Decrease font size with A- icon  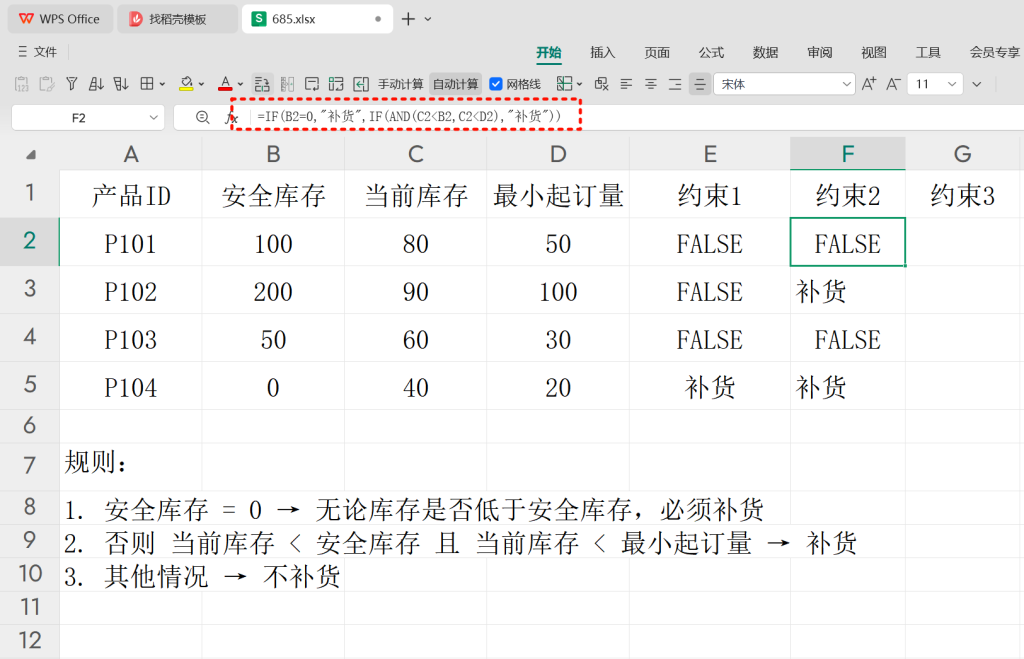pyautogui.click(x=893, y=84)
